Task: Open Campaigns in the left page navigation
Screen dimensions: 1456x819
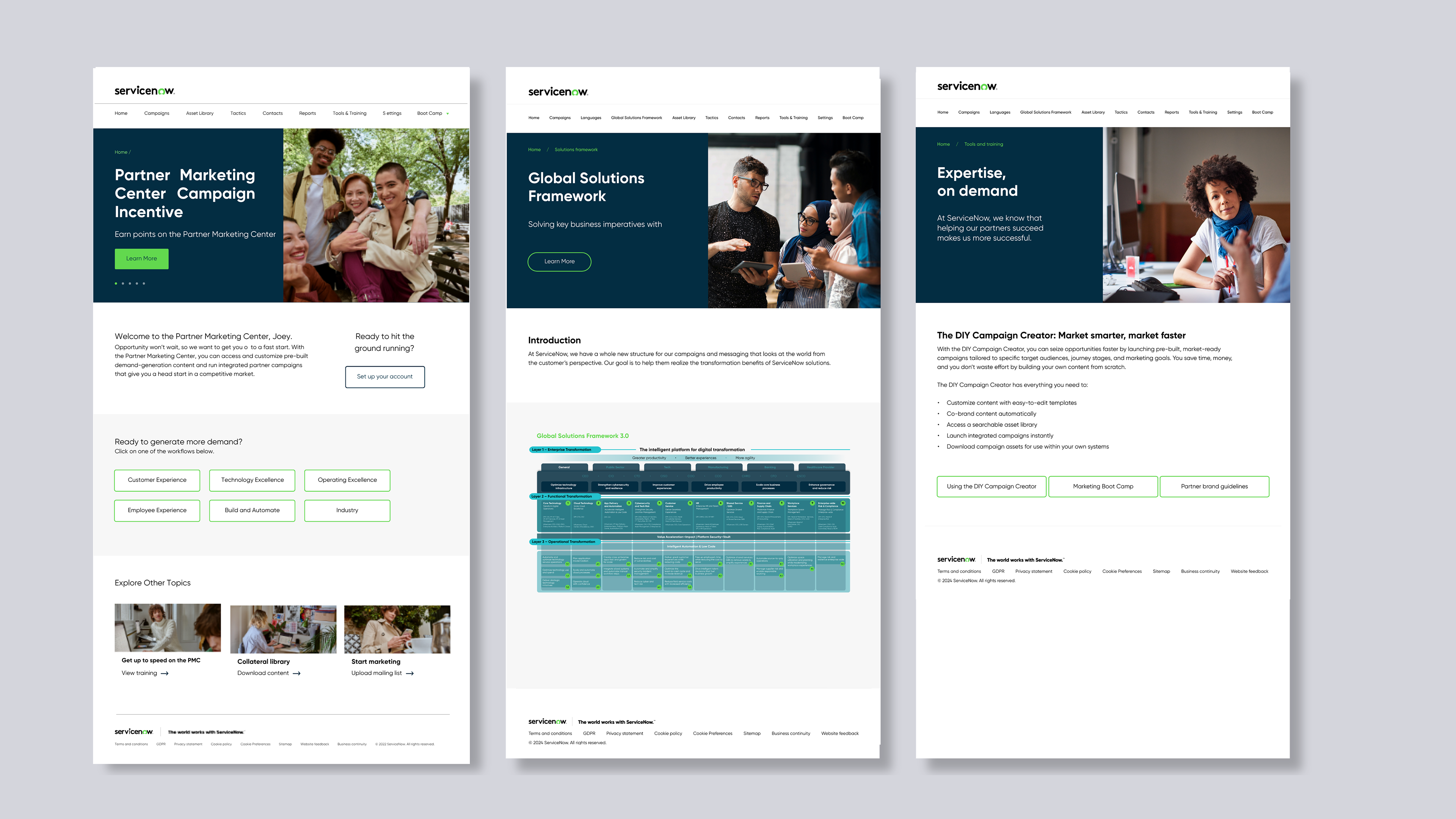Action: point(157,113)
